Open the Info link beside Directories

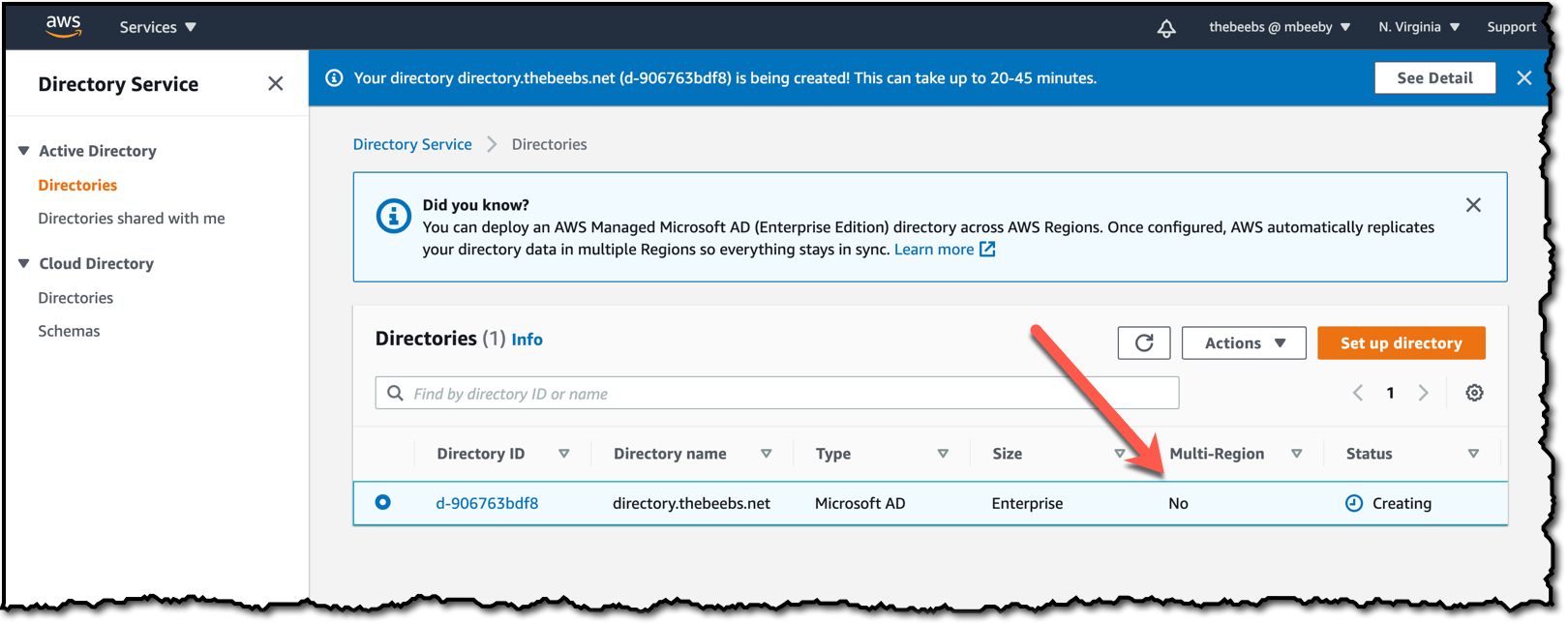(x=528, y=340)
